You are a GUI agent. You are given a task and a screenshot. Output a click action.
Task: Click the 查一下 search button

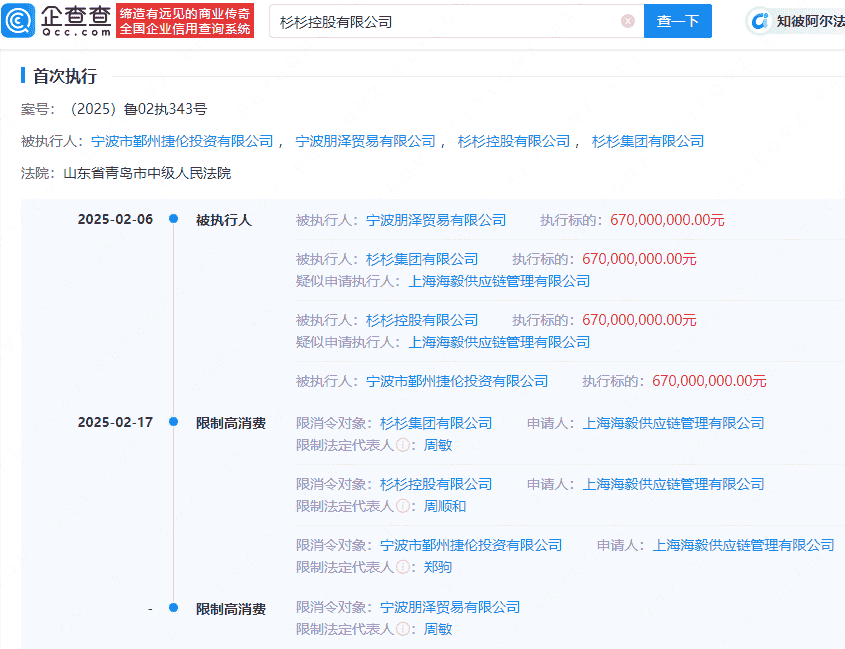[x=677, y=21]
